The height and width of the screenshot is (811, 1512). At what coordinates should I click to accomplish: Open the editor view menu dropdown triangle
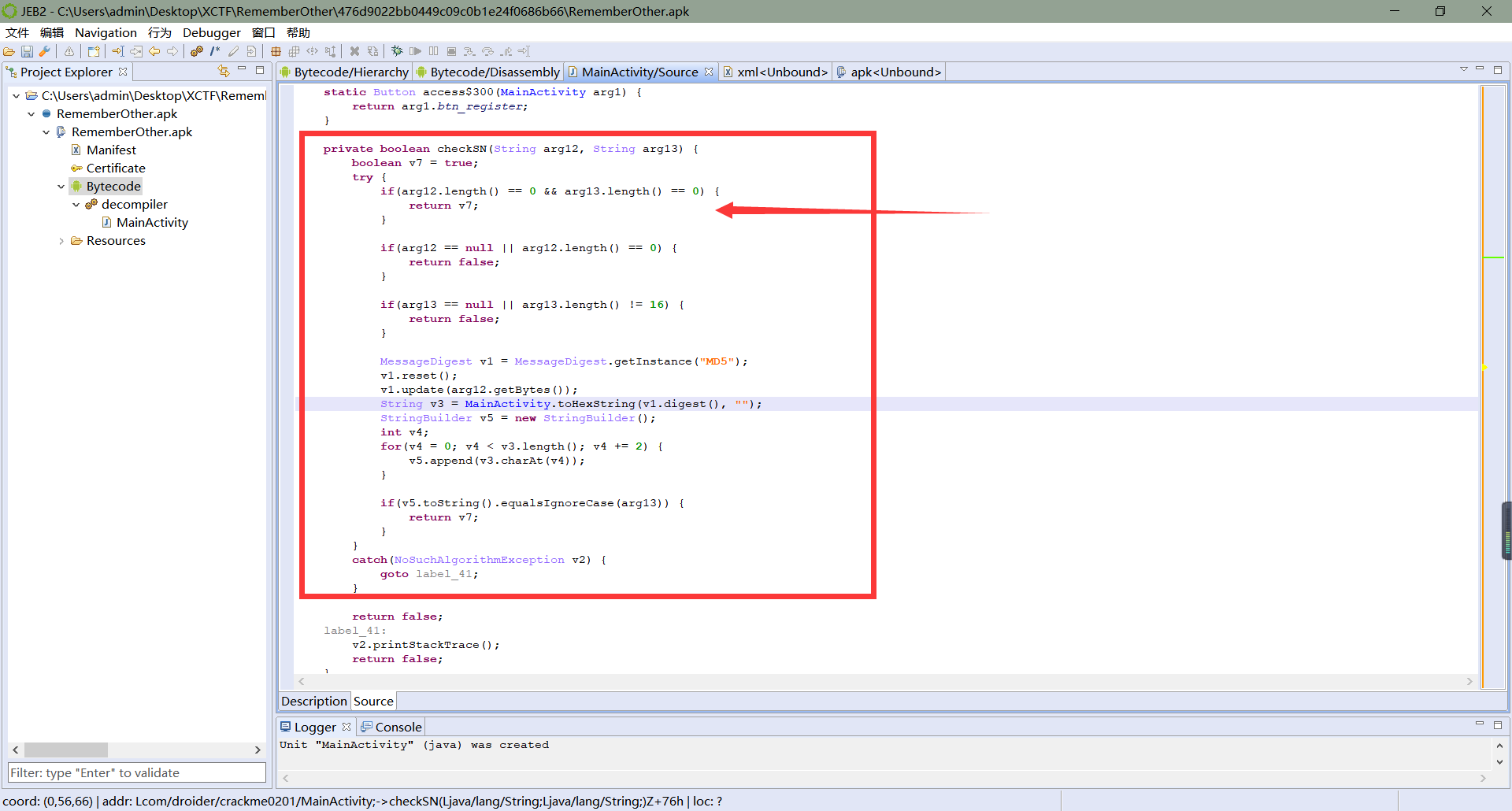coord(1464,69)
